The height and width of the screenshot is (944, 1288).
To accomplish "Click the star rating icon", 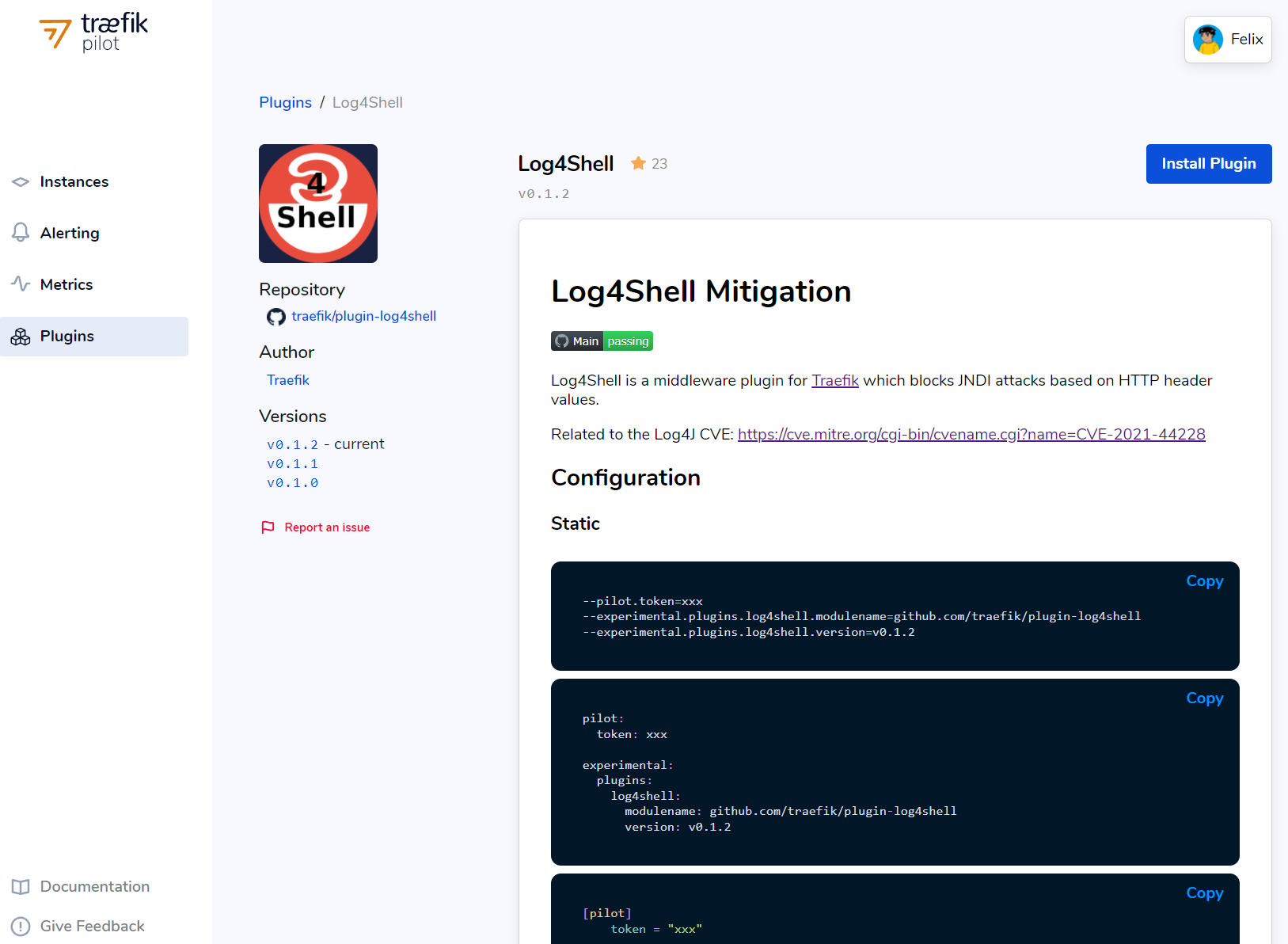I will [x=638, y=163].
